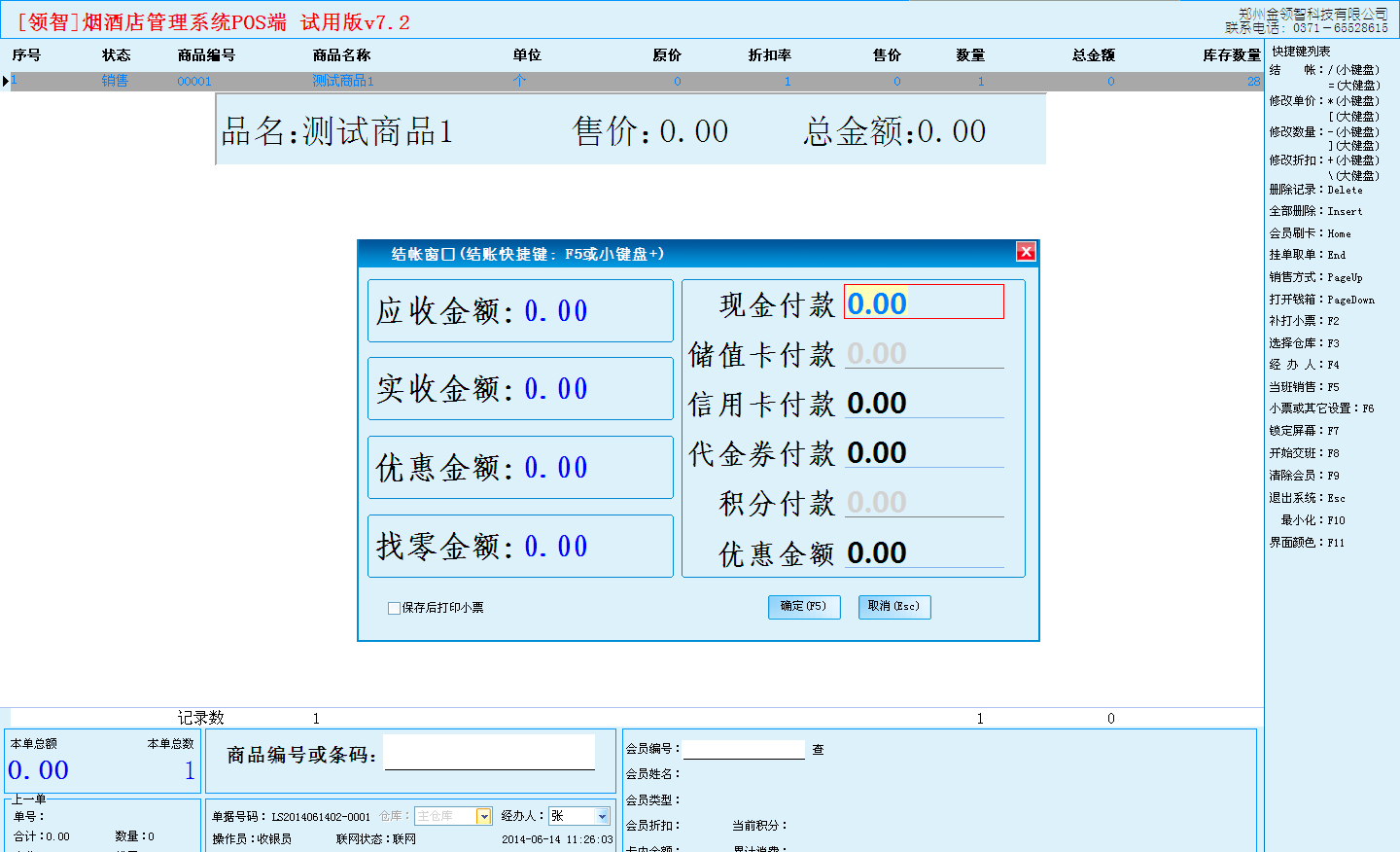The image size is (1400, 852).
Task: Click the row indicator arrow of row 1
Action: click(6, 81)
